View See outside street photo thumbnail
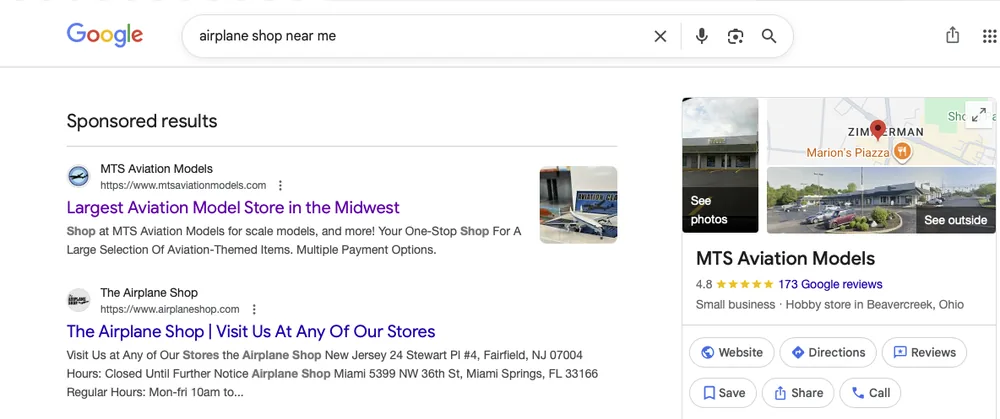Viewport: 1000px width, 419px height. (x=881, y=200)
